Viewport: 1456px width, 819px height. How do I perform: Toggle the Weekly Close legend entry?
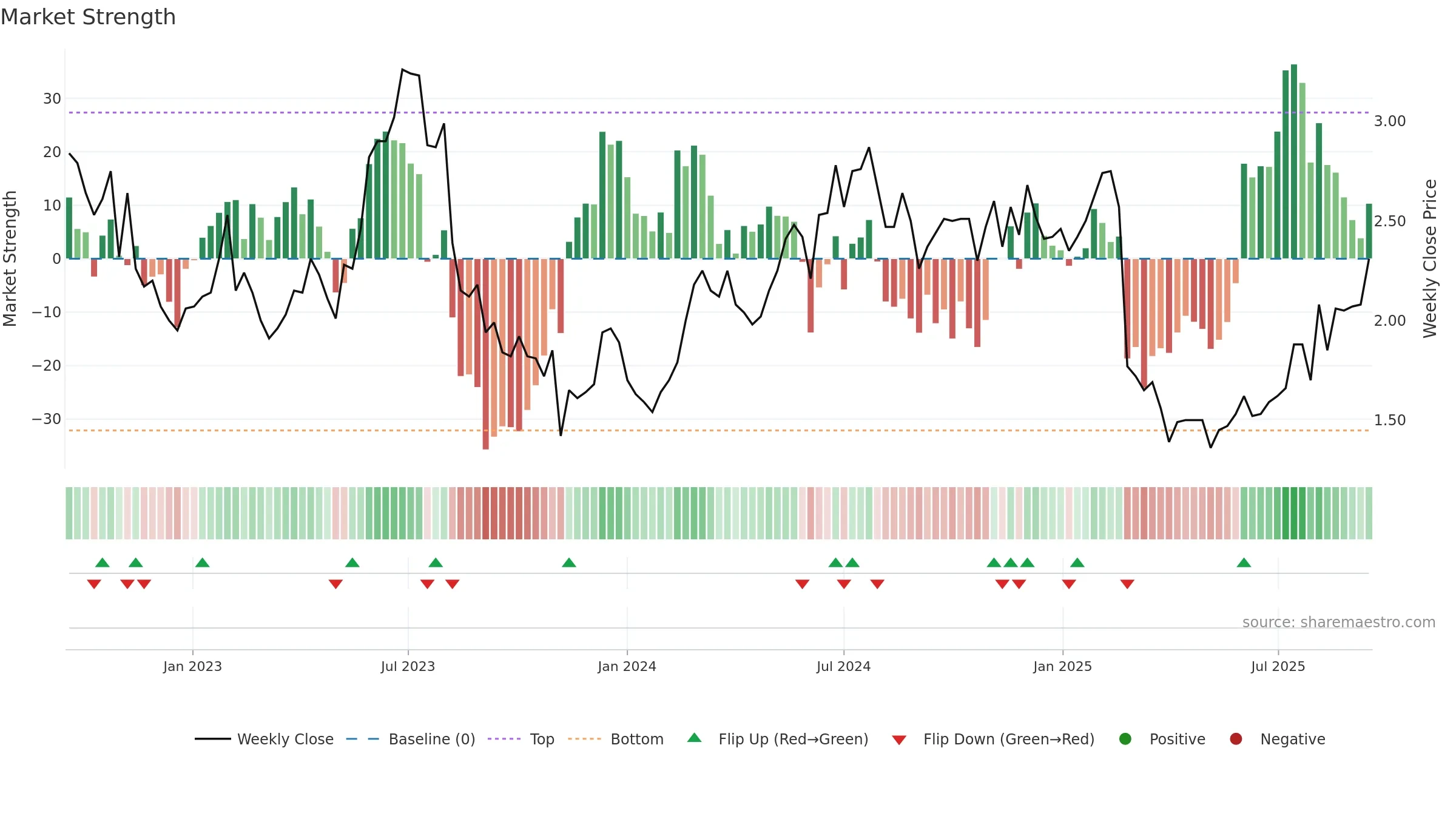click(x=264, y=739)
